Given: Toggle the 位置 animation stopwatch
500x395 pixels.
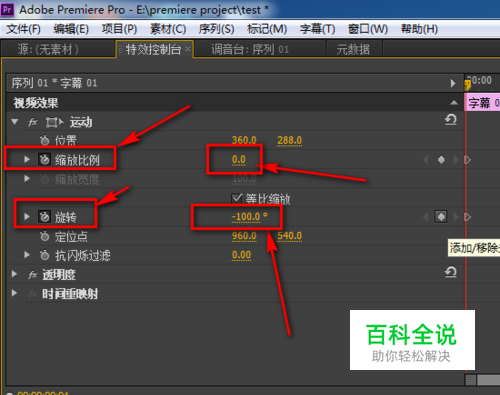Looking at the screenshot, I should coord(44,140).
